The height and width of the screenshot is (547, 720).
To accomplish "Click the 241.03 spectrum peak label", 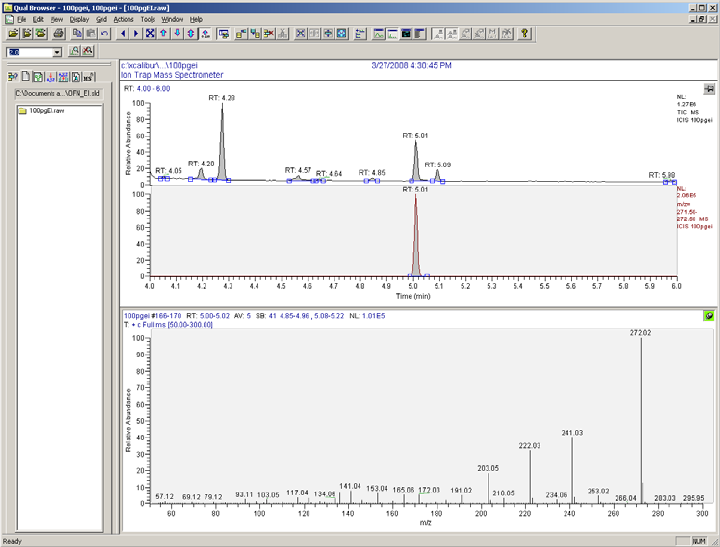I will click(x=572, y=433).
